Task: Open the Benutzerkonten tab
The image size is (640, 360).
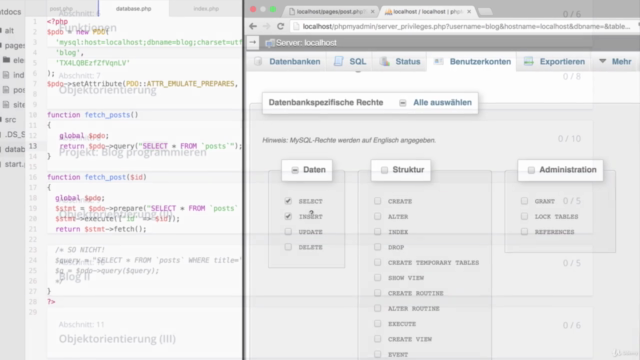Action: point(472,62)
